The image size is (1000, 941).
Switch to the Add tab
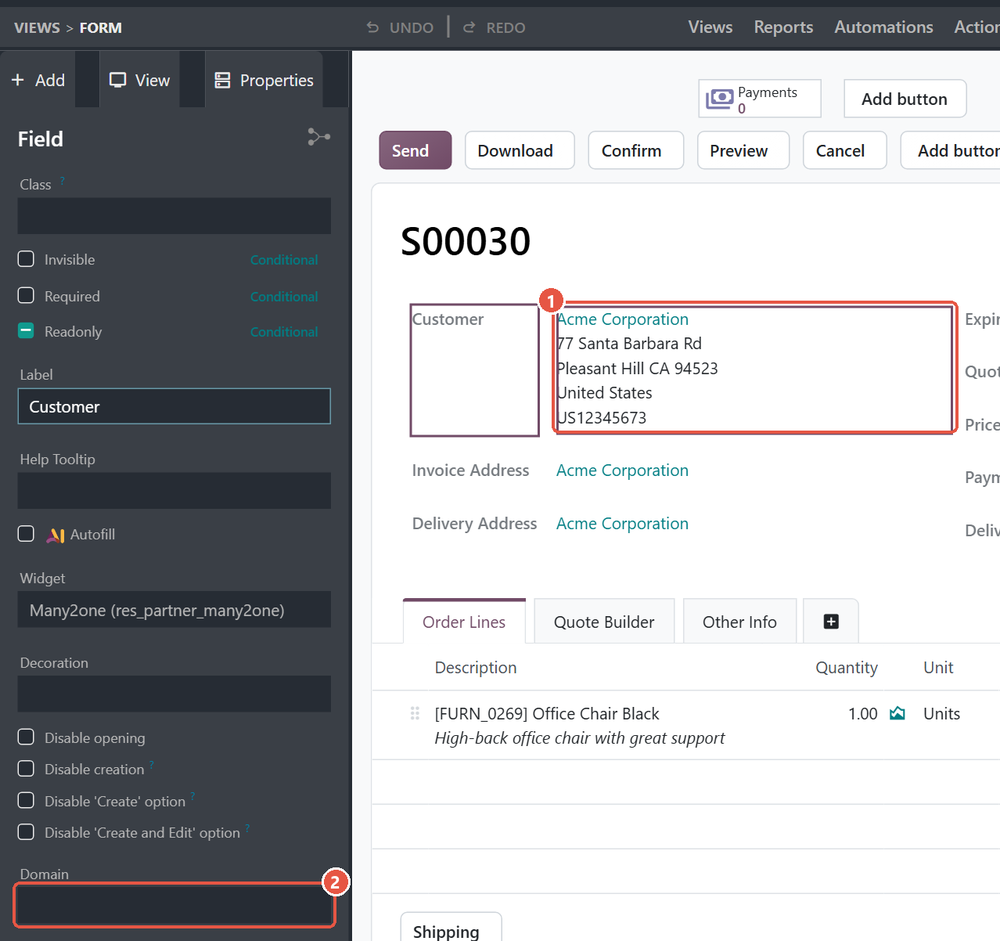[x=38, y=80]
